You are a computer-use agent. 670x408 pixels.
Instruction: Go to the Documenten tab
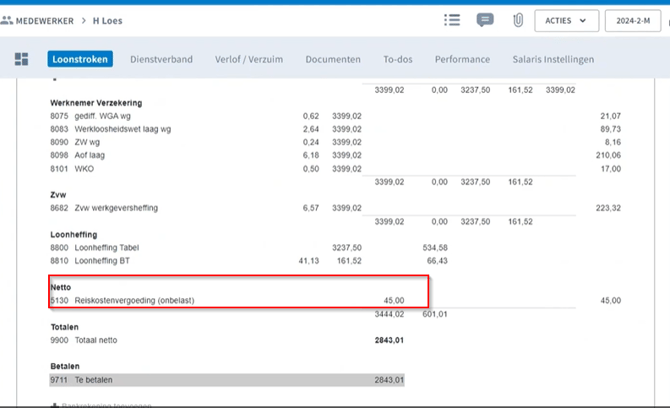333,59
